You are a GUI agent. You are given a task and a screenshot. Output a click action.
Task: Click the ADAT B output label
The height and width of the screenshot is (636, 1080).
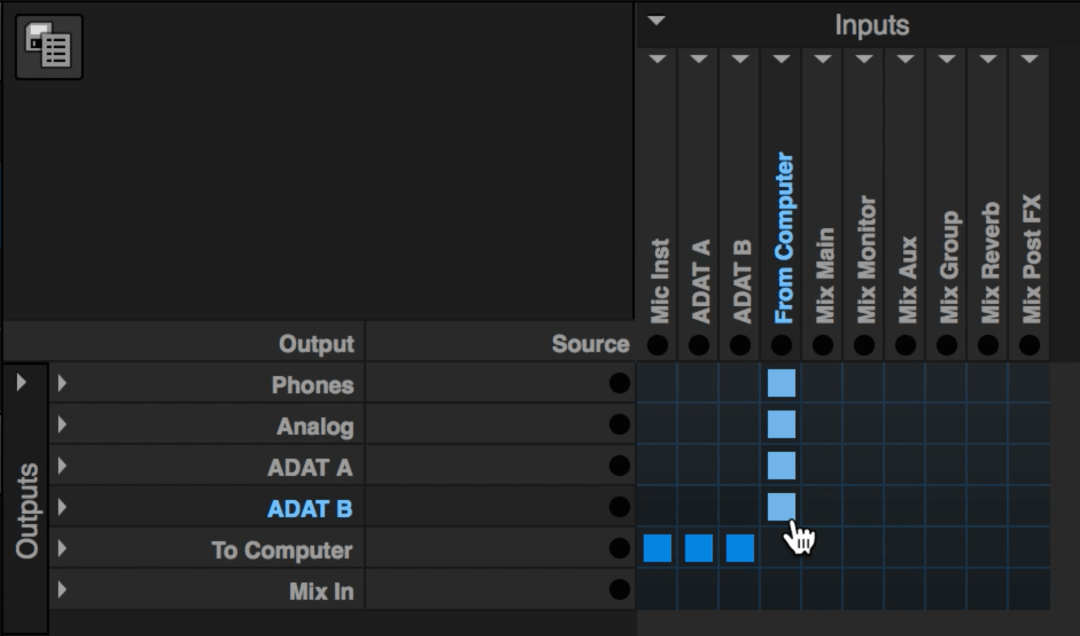pyautogui.click(x=310, y=508)
